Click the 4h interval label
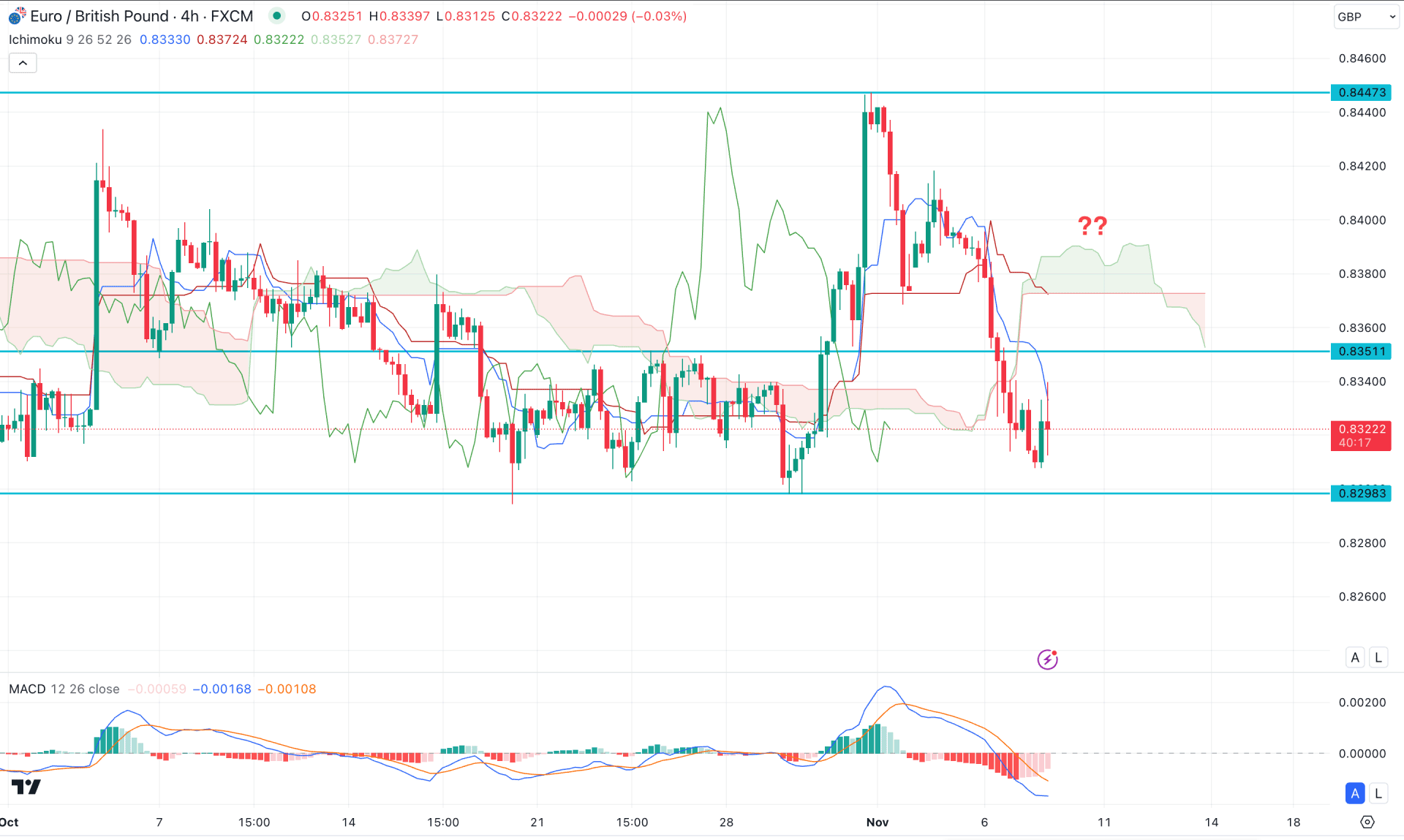This screenshot has width=1404, height=840. pyautogui.click(x=189, y=16)
